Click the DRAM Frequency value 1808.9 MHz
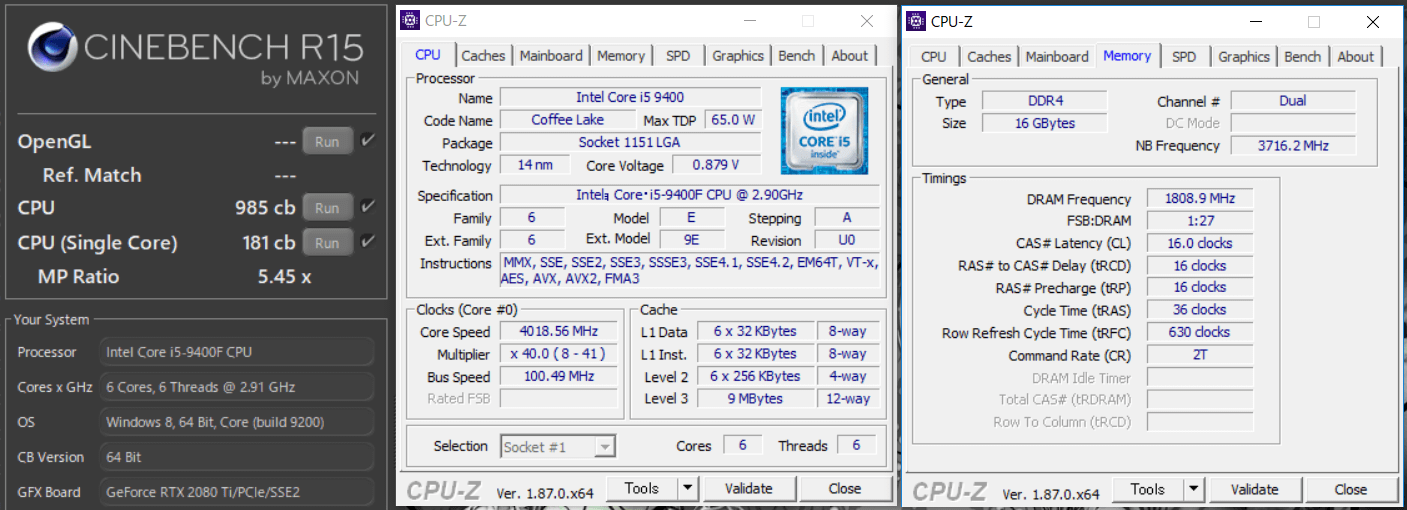The height and width of the screenshot is (510, 1407). pyautogui.click(x=1199, y=199)
